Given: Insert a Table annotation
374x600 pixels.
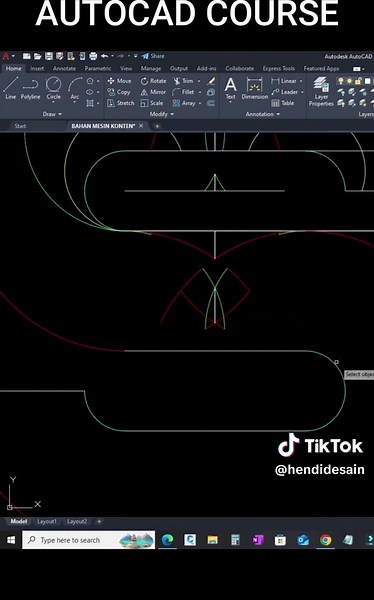Looking at the screenshot, I should point(283,103).
